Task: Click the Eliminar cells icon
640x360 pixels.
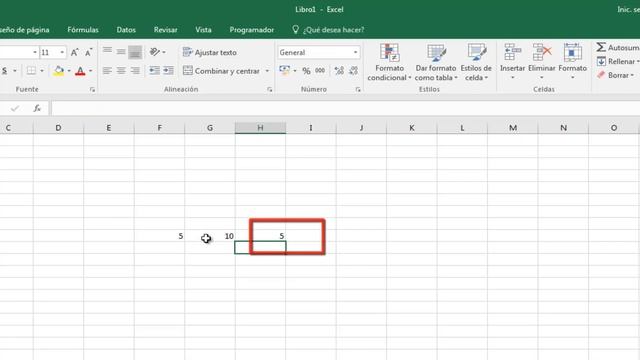Action: click(542, 52)
